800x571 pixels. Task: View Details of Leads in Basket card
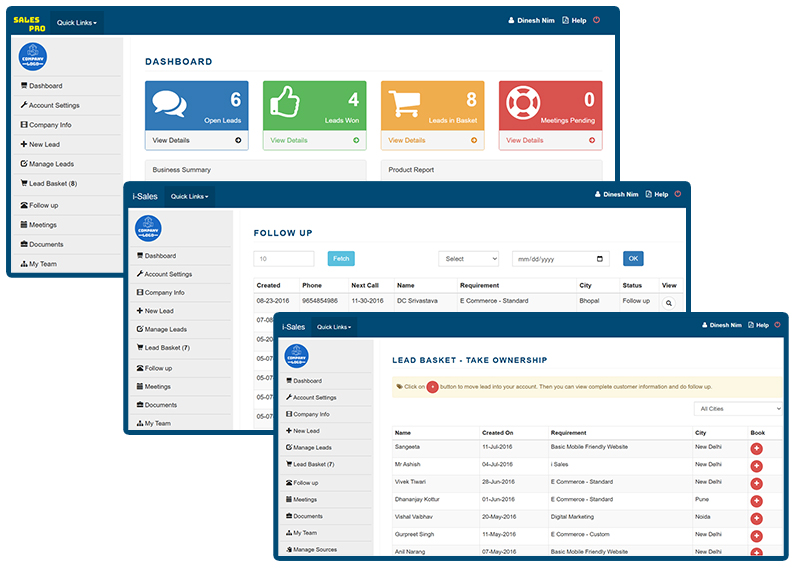[407, 140]
